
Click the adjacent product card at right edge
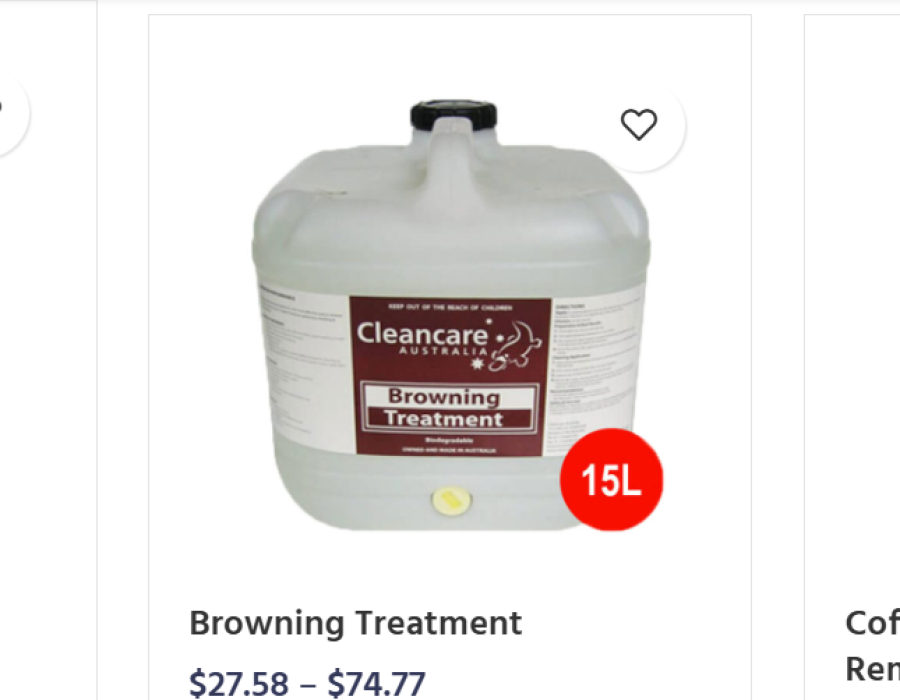[852, 357]
